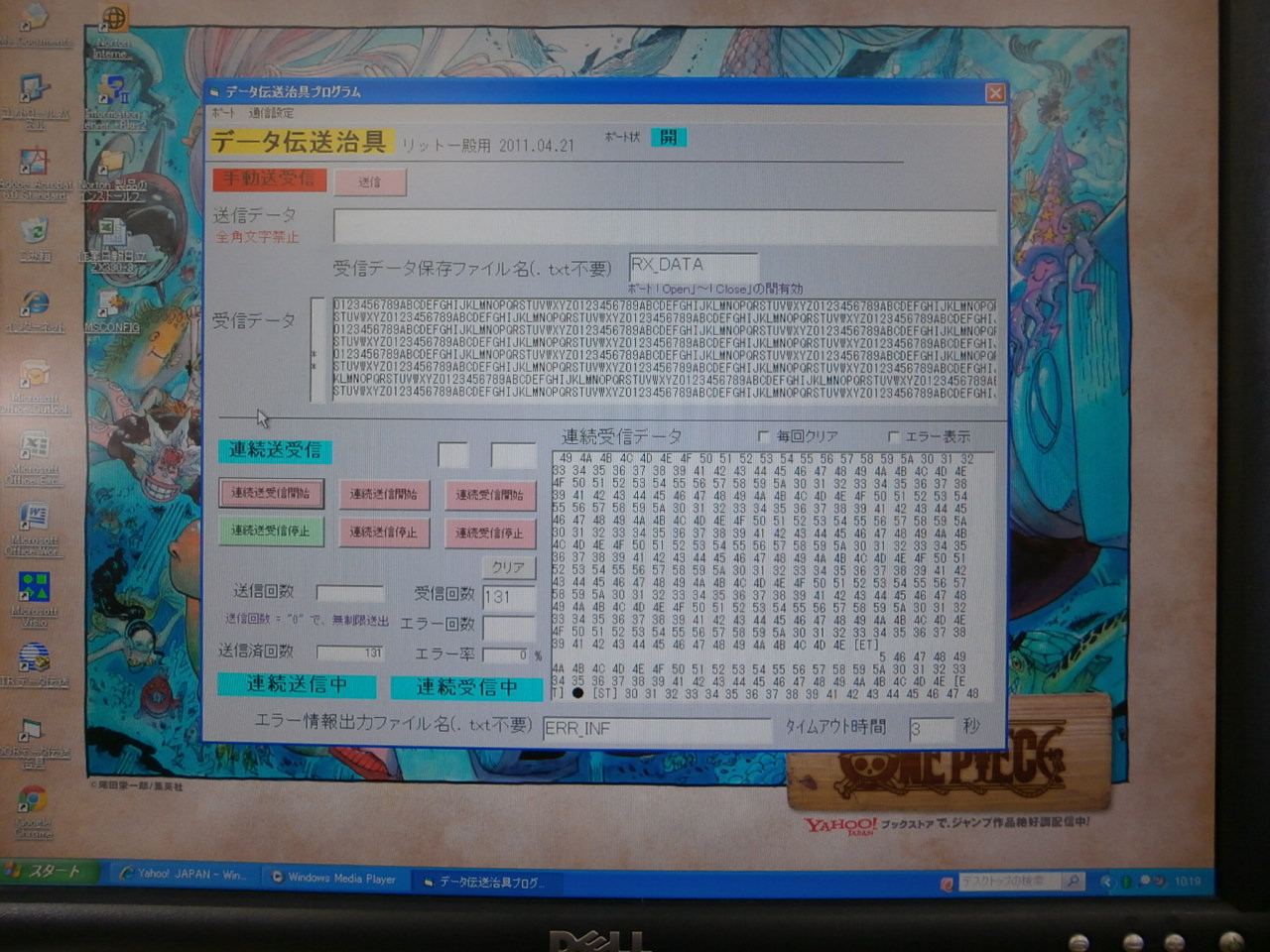Enable the エラー表示 checkbox

click(893, 436)
